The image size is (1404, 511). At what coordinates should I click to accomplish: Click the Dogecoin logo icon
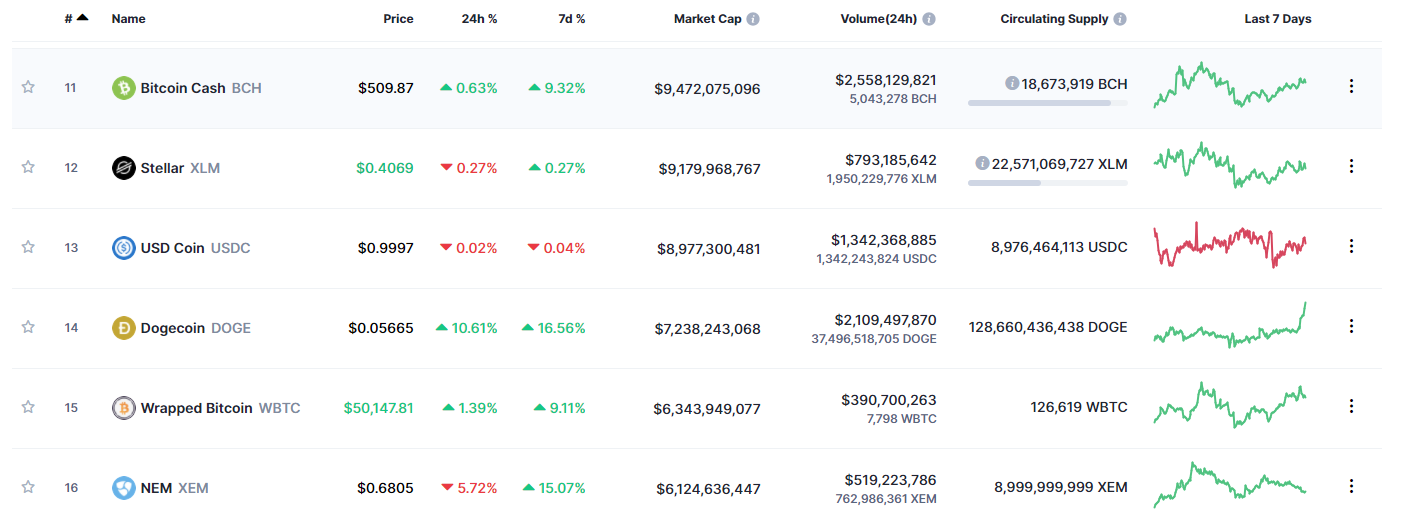click(123, 328)
